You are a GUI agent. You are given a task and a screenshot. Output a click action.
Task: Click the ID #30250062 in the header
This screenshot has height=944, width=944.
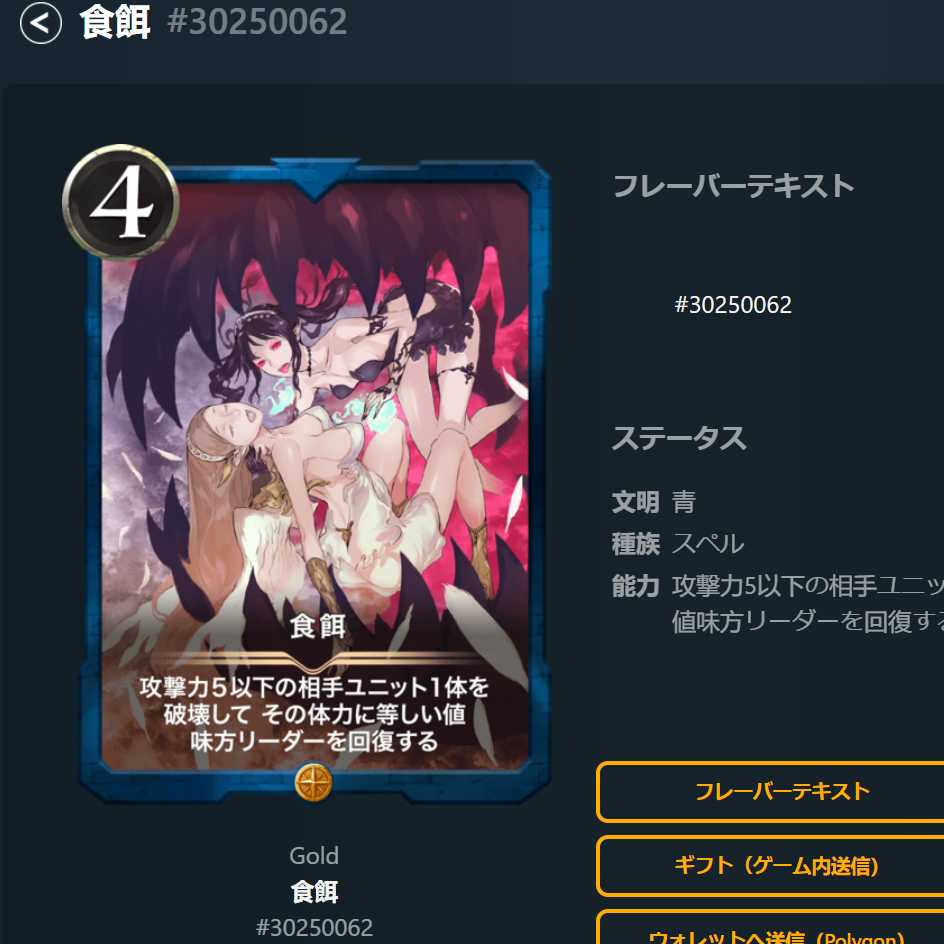(257, 22)
